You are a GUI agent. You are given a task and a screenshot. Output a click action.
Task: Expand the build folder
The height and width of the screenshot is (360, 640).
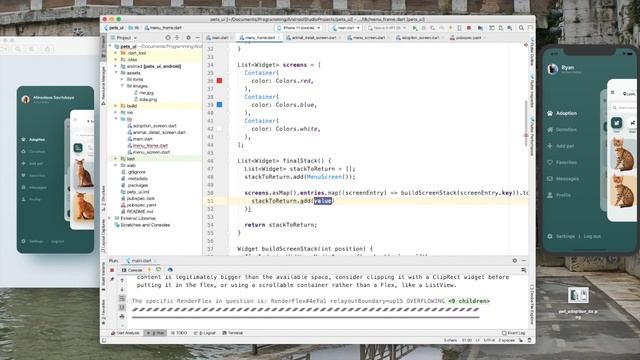pyautogui.click(x=116, y=106)
